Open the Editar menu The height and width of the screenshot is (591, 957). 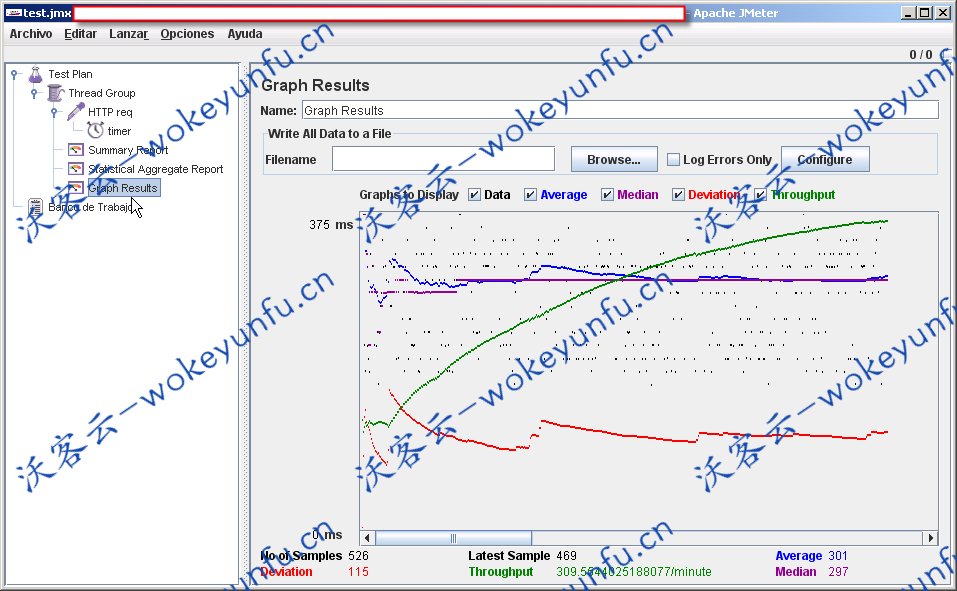pyautogui.click(x=81, y=34)
